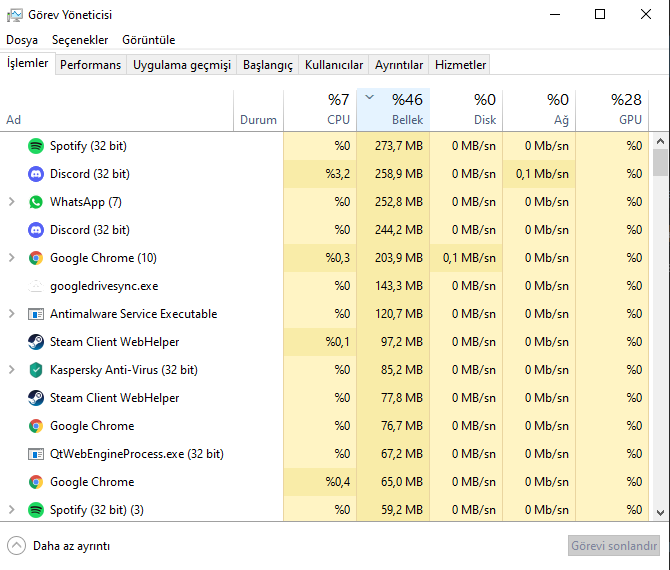Click the first Steam Client WebHelper icon
Image resolution: width=670 pixels, height=570 pixels.
[x=36, y=342]
